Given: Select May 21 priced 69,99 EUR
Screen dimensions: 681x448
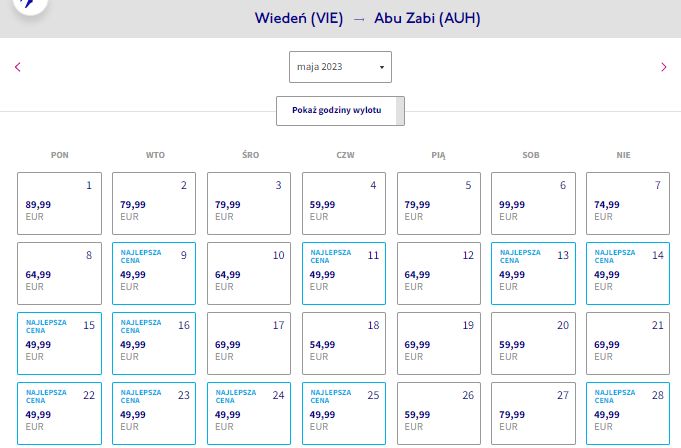Looking at the screenshot, I should [x=628, y=343].
